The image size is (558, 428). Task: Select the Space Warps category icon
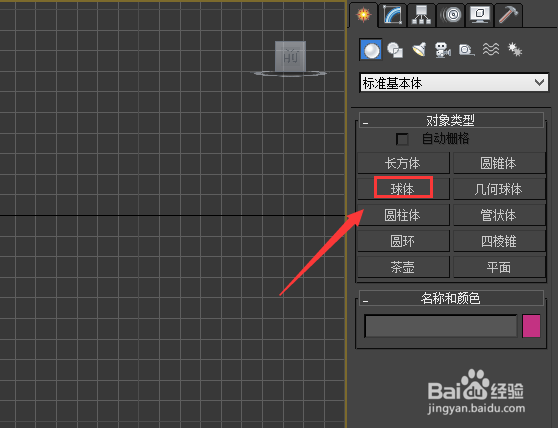click(x=491, y=50)
